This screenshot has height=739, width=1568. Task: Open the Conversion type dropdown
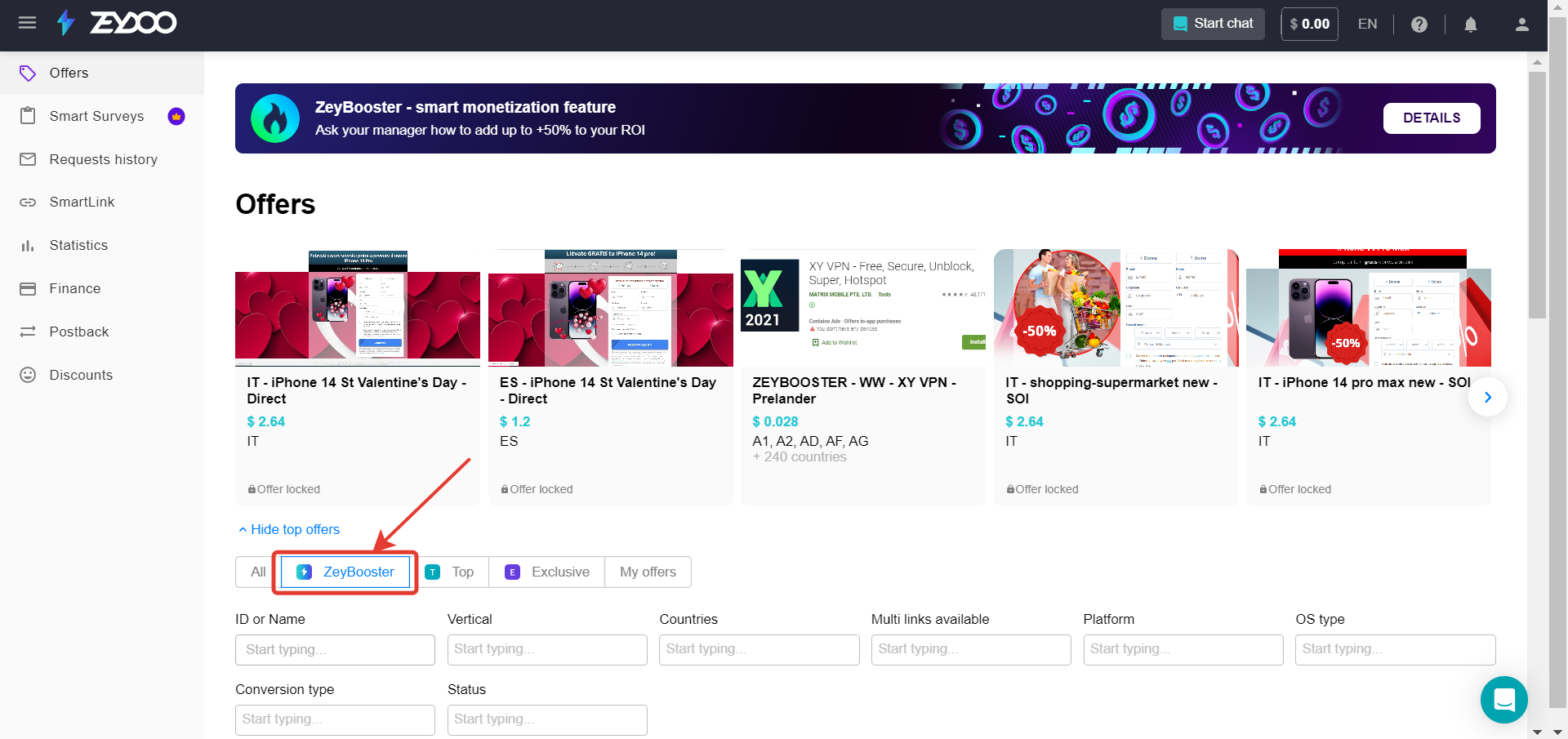[x=335, y=720]
